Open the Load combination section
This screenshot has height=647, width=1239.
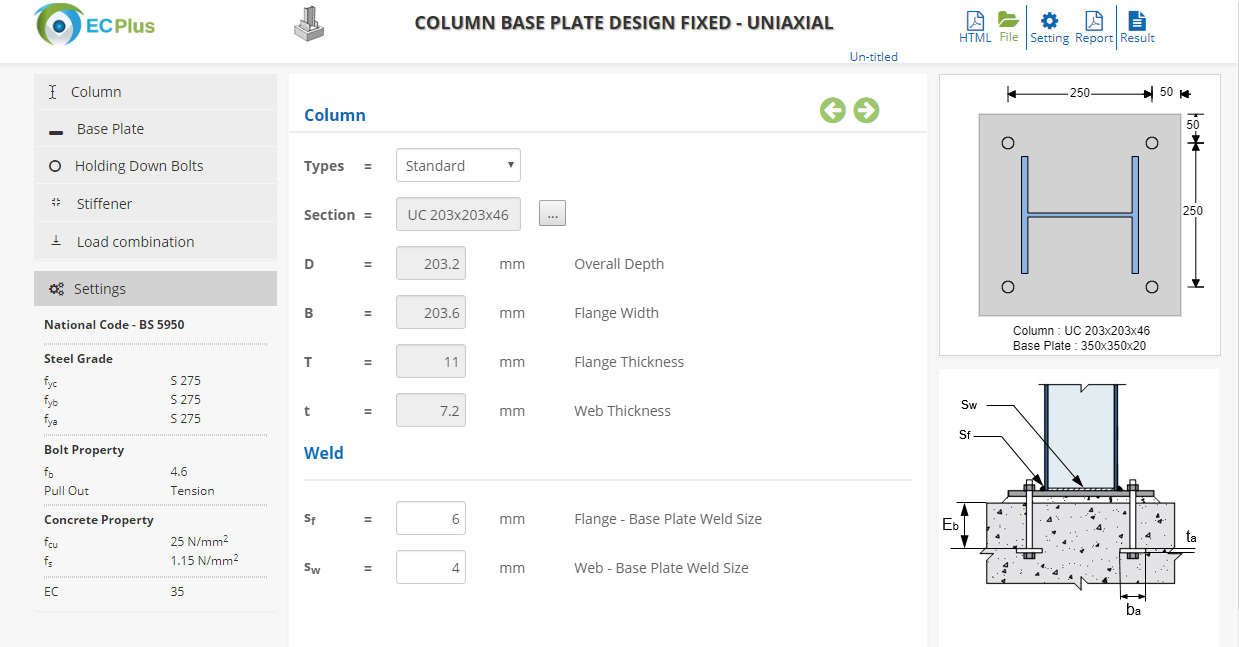tap(155, 242)
